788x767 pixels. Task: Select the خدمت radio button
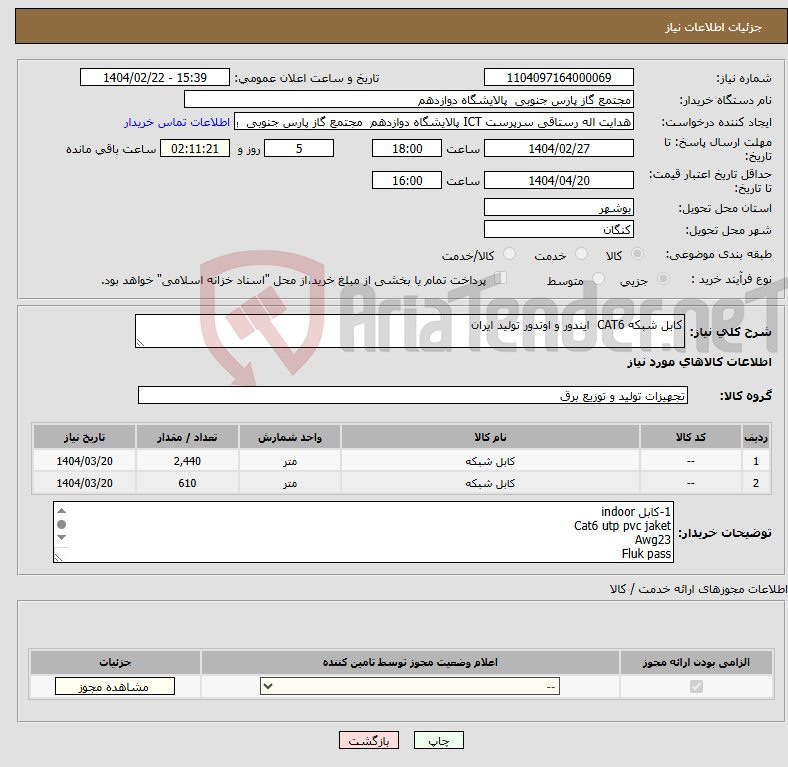point(581,254)
